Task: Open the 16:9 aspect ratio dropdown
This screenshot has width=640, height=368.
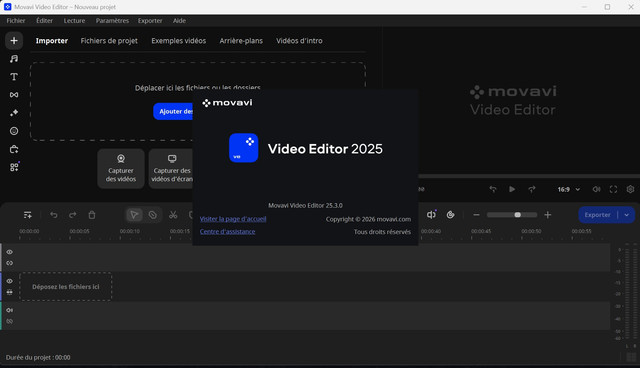Action: click(x=569, y=189)
